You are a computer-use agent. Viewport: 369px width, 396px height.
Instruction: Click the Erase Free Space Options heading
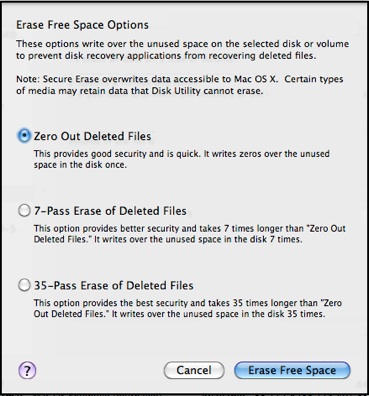(x=82, y=25)
